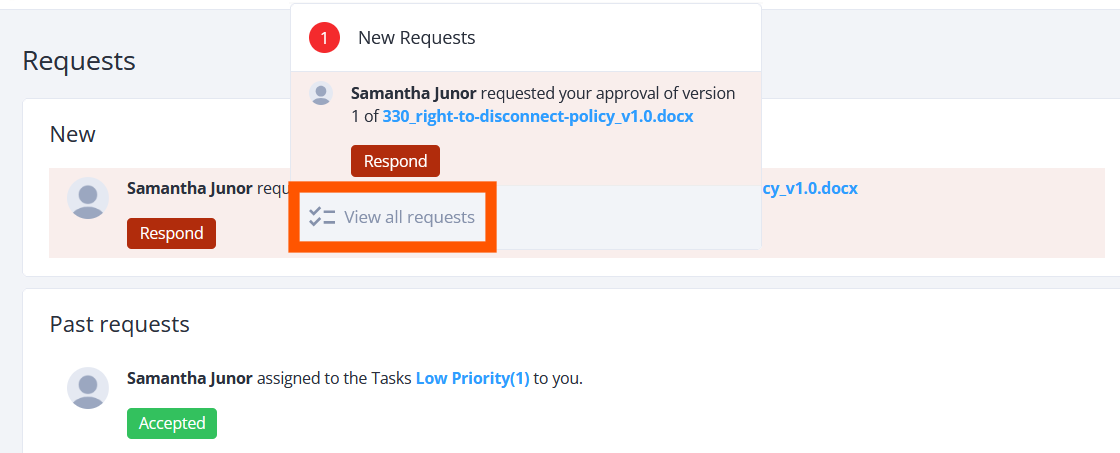
Task: Click Respond button in the New section
Action: point(171,233)
